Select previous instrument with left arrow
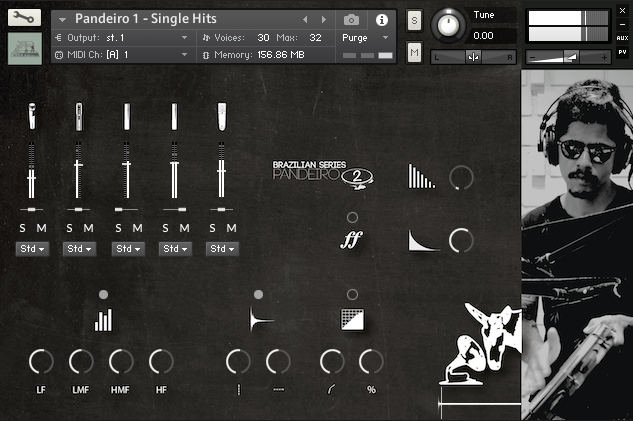The height and width of the screenshot is (421, 633). point(305,19)
